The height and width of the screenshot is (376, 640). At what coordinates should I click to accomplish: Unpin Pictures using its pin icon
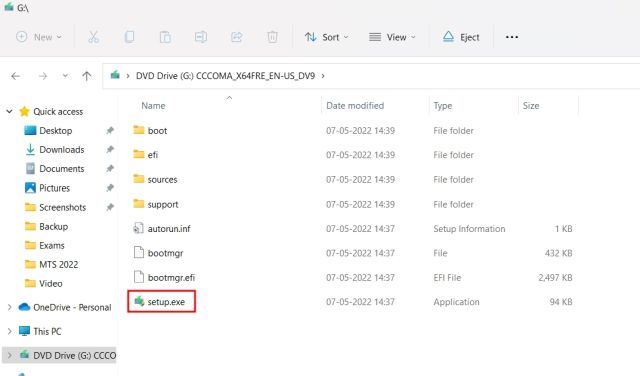[110, 188]
